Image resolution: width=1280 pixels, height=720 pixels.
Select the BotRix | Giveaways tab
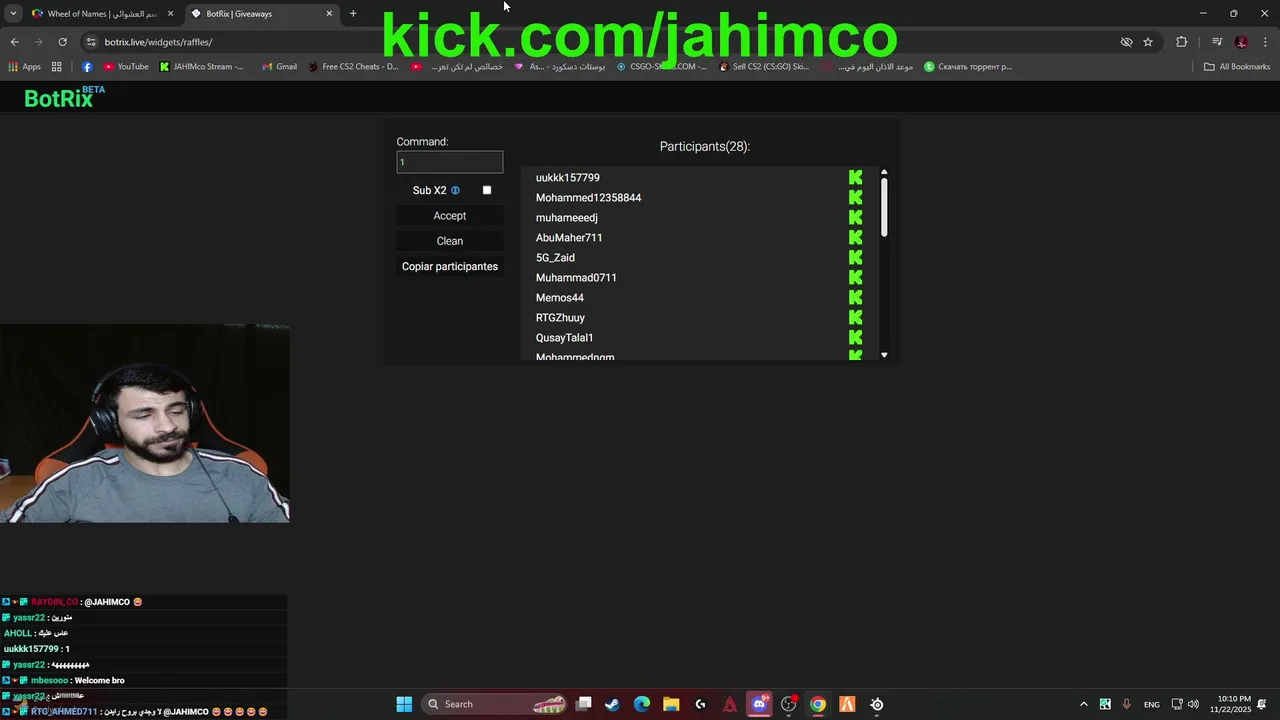click(x=263, y=14)
